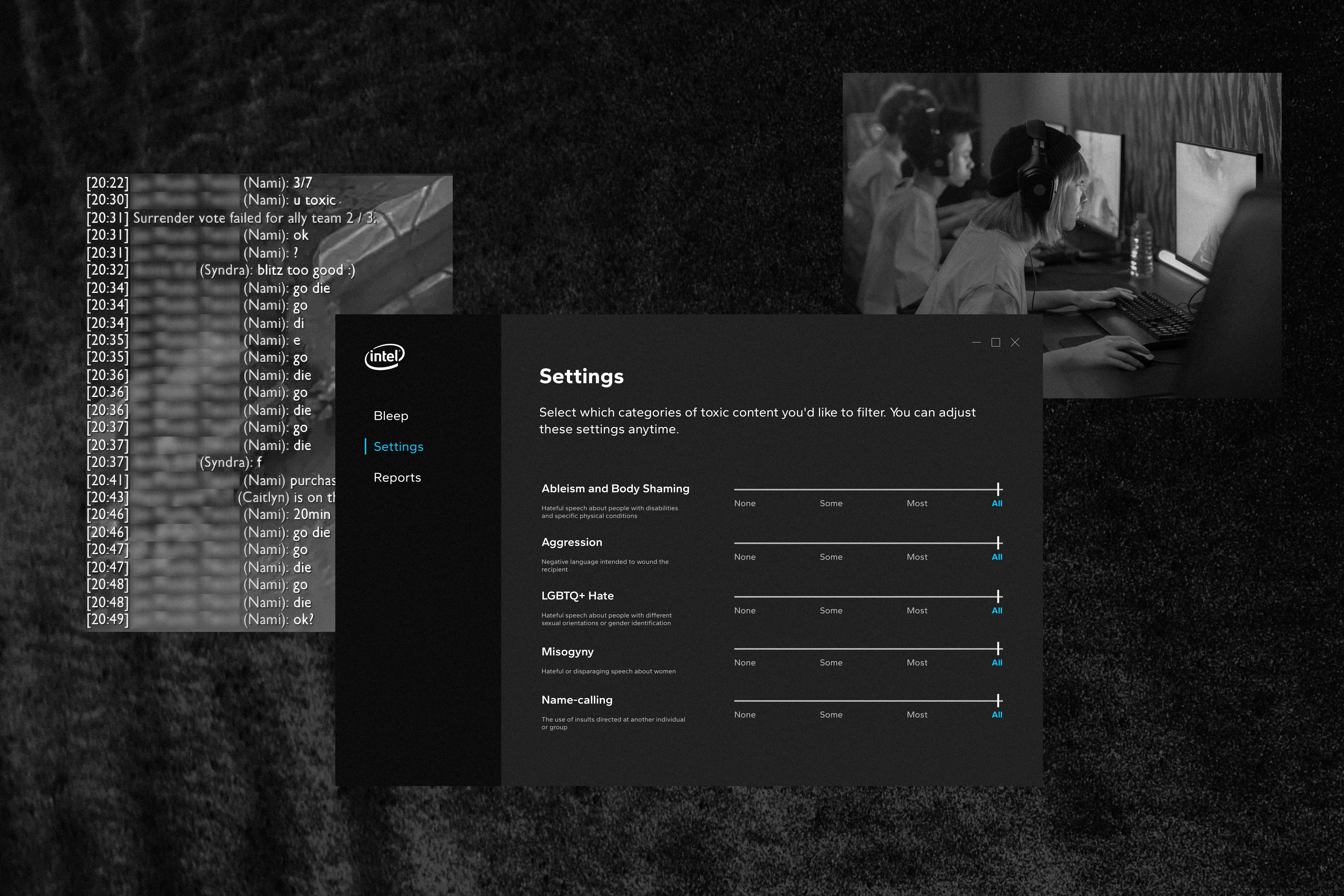The image size is (1344, 896).
Task: Click Ableism and Body Shaming heading
Action: 615,489
